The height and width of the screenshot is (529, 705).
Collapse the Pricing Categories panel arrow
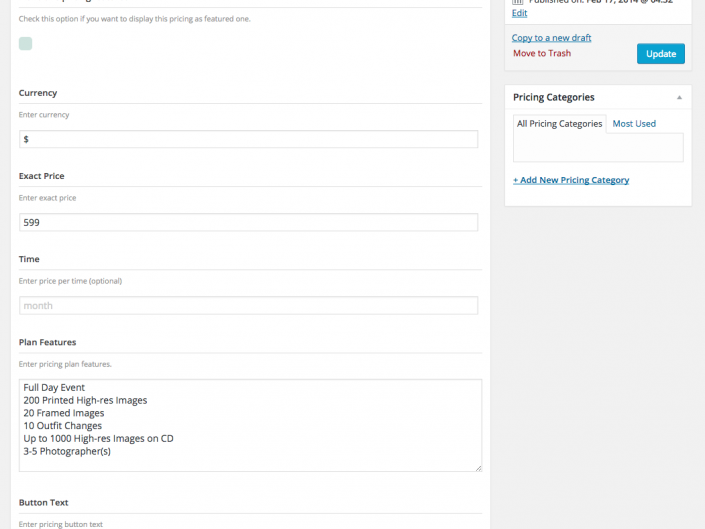pyautogui.click(x=679, y=98)
